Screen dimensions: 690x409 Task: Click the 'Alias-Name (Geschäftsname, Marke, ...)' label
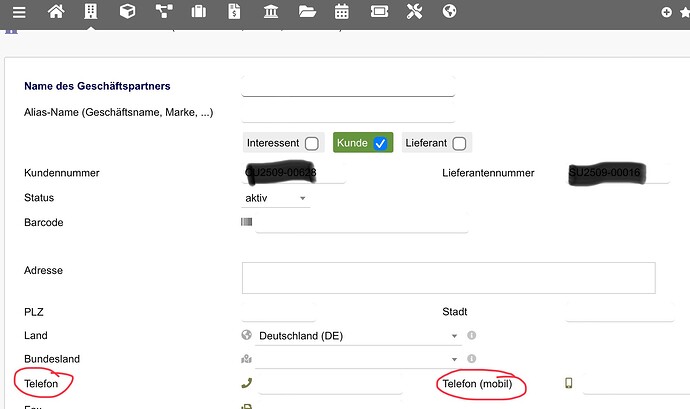[118, 113]
